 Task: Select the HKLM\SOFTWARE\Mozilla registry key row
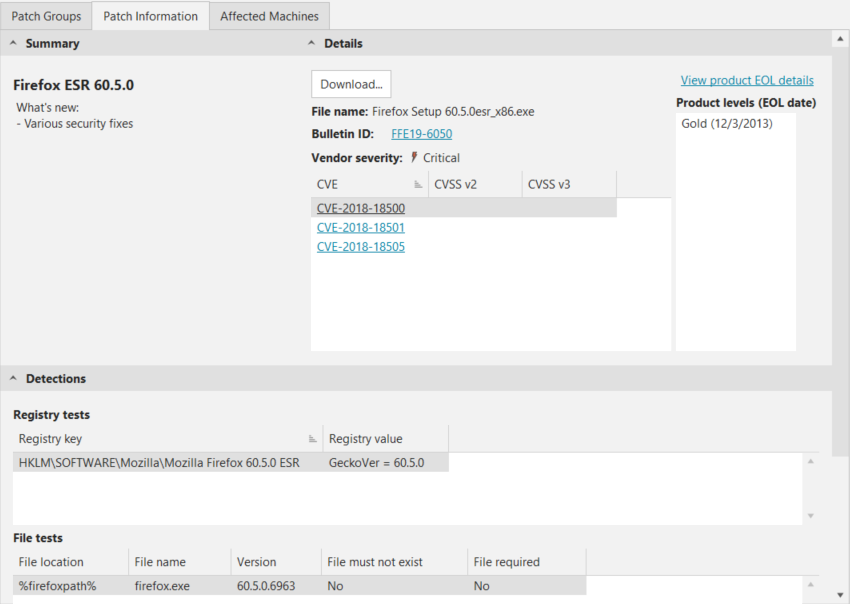pyautogui.click(x=231, y=462)
